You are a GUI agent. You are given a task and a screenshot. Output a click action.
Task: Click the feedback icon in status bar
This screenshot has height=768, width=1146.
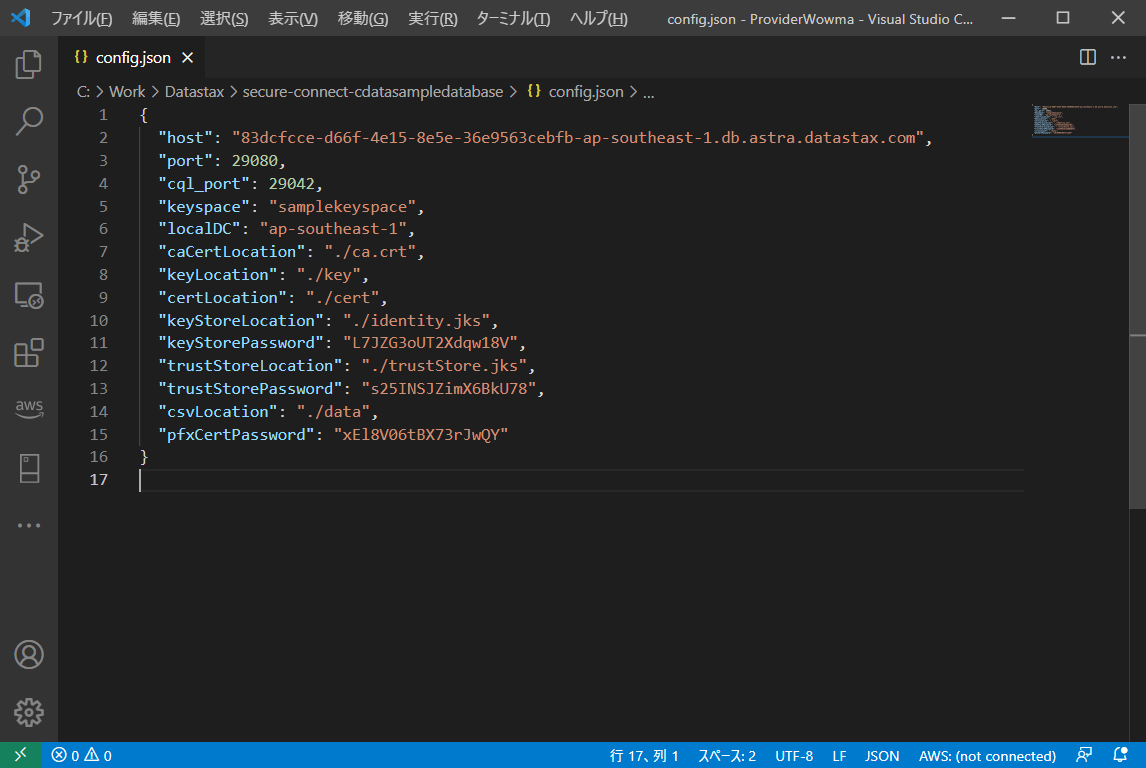(1085, 755)
